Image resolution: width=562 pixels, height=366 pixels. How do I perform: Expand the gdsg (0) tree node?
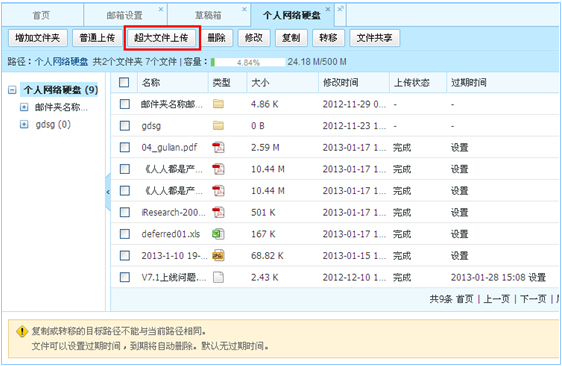click(x=24, y=124)
